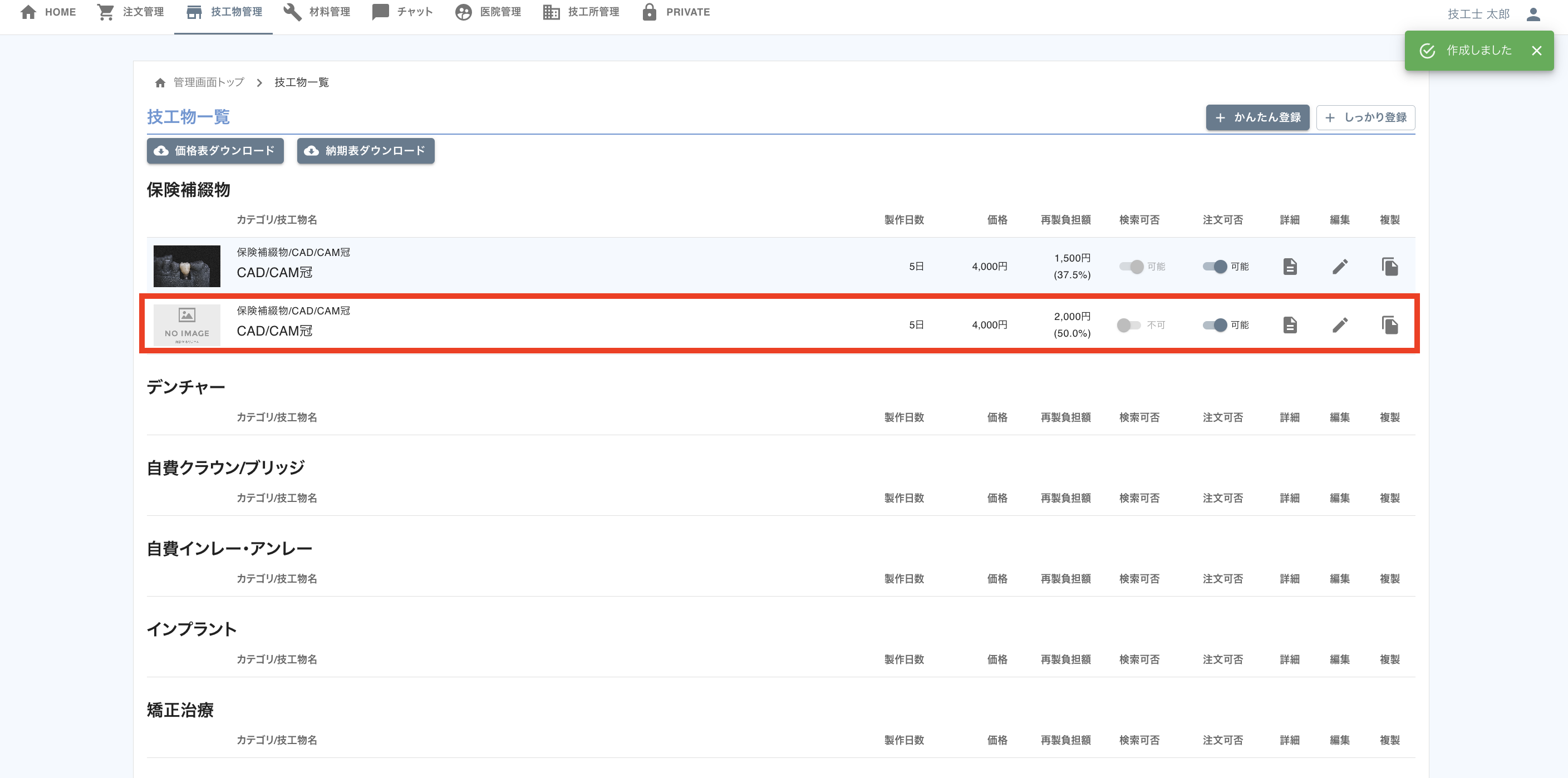Click the 価格表ダウンロード button
Screen dimensions: 1568x778
pos(215,150)
